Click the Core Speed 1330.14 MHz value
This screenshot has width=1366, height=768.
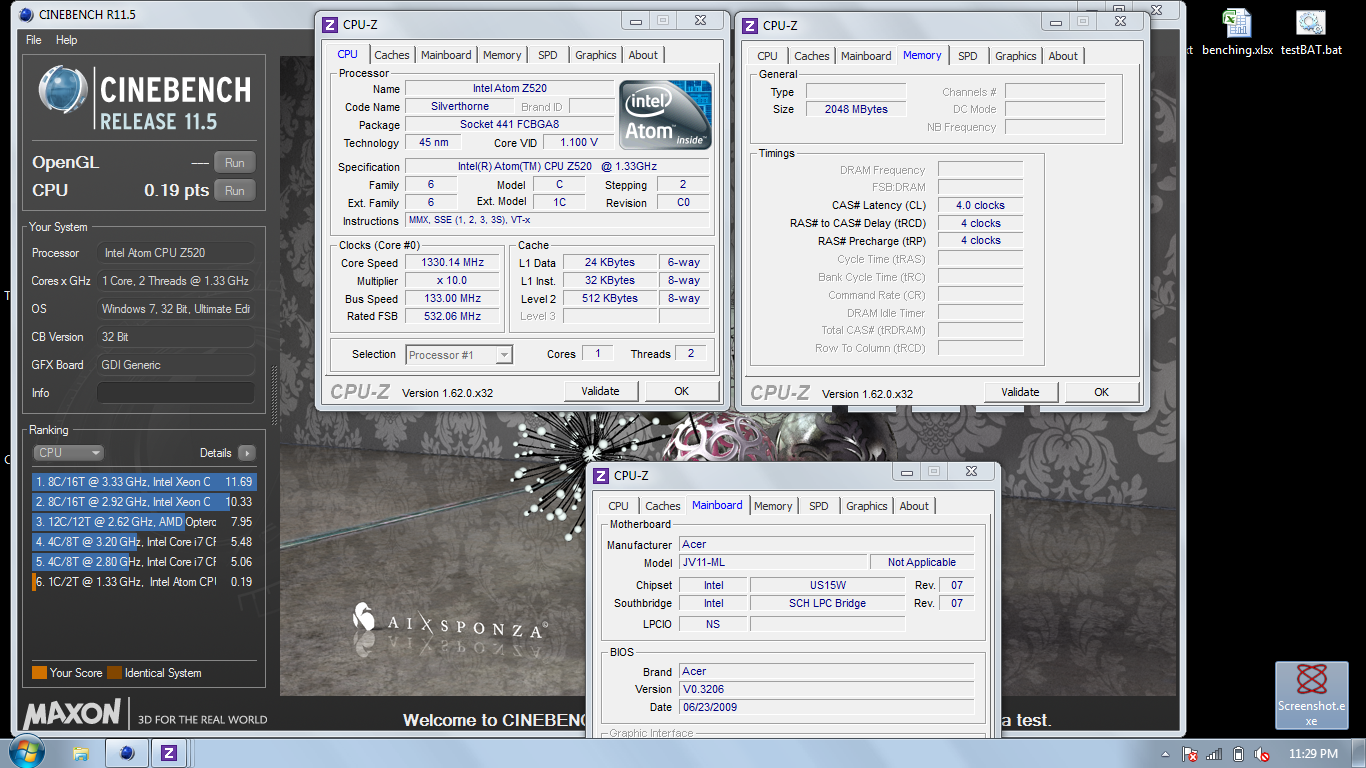tap(452, 263)
